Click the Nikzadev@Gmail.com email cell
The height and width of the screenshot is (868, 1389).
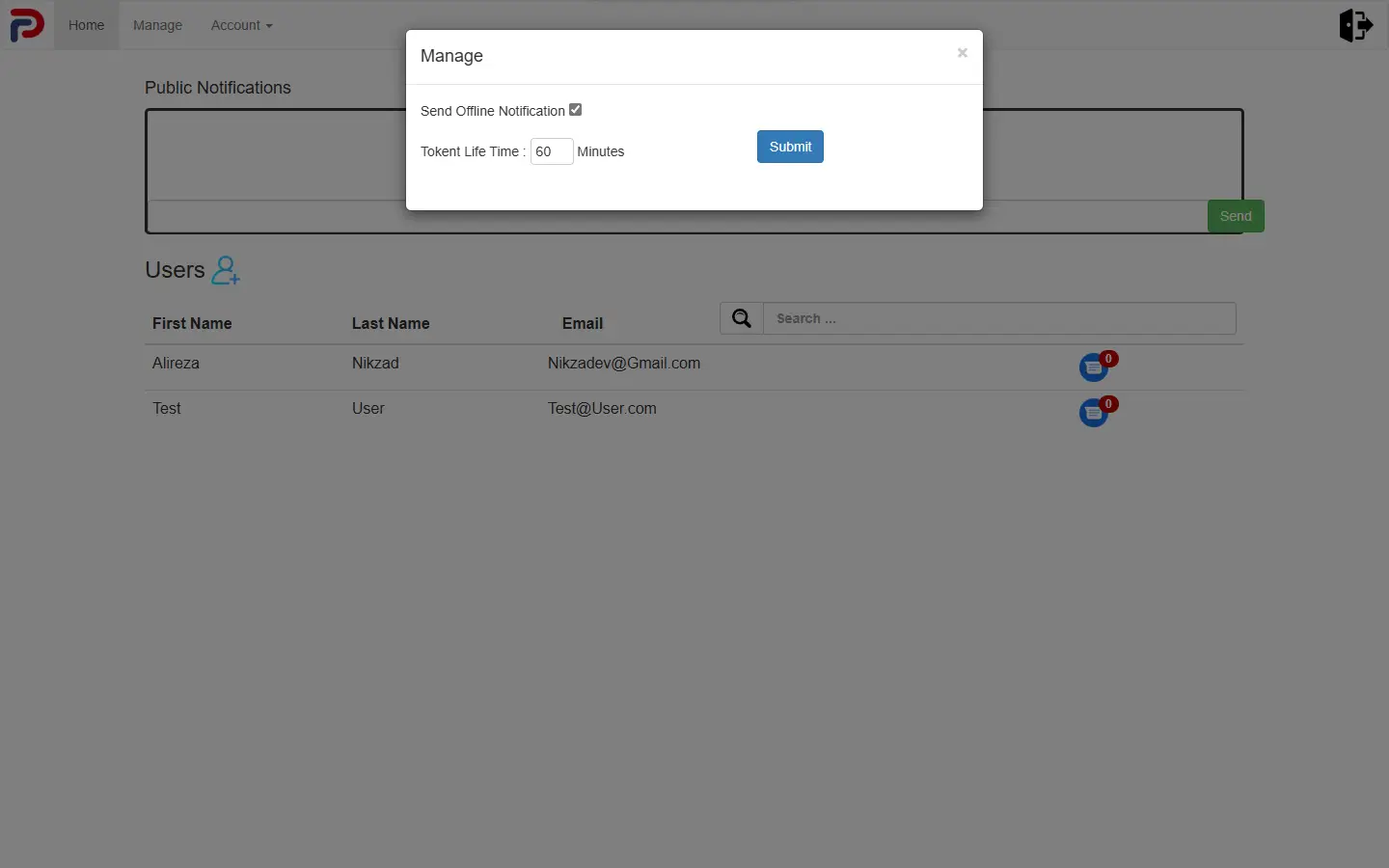coord(624,364)
